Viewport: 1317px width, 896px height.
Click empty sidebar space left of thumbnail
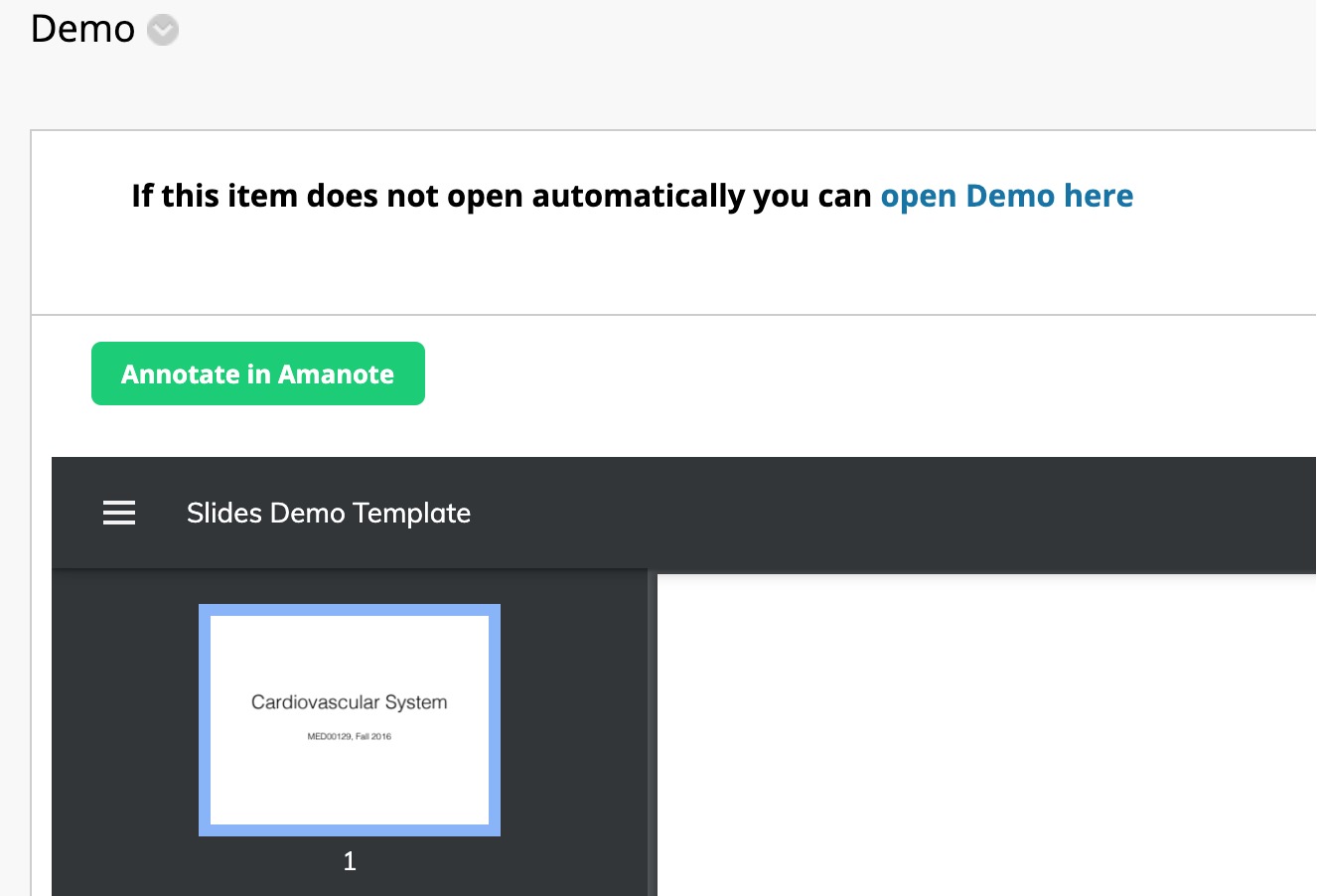pyautogui.click(x=124, y=720)
